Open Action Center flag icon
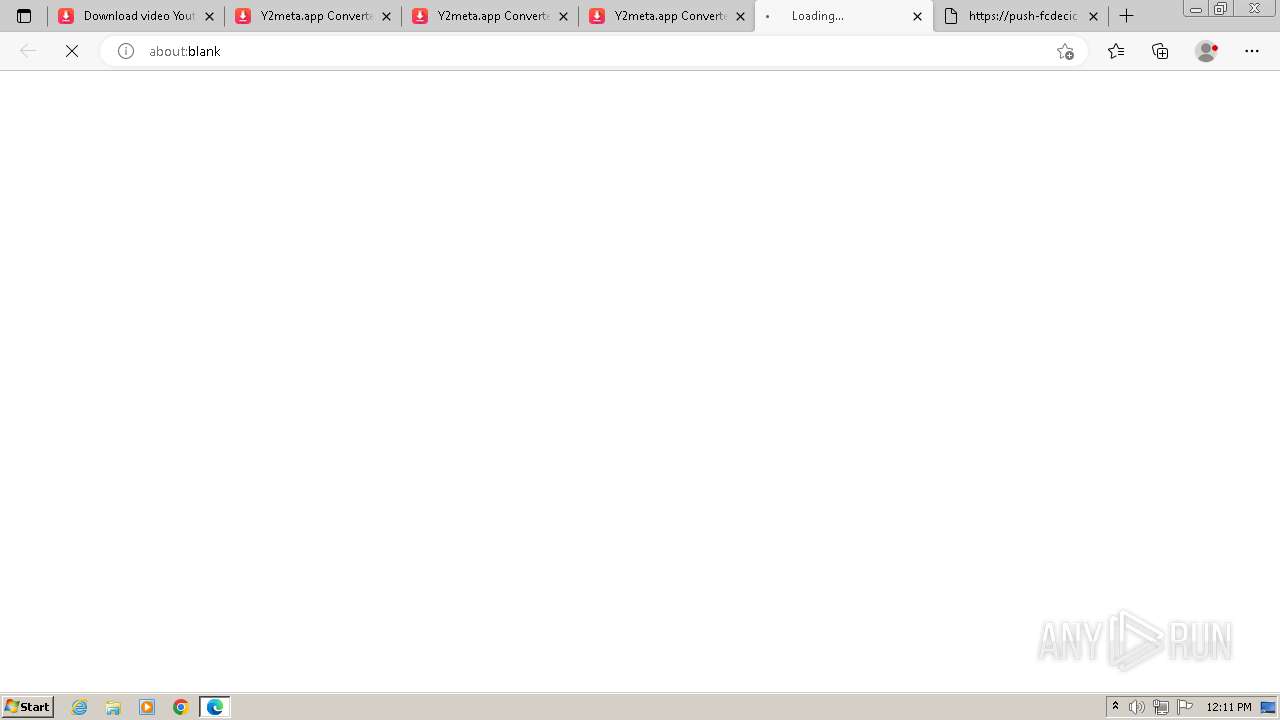 coord(1185,707)
